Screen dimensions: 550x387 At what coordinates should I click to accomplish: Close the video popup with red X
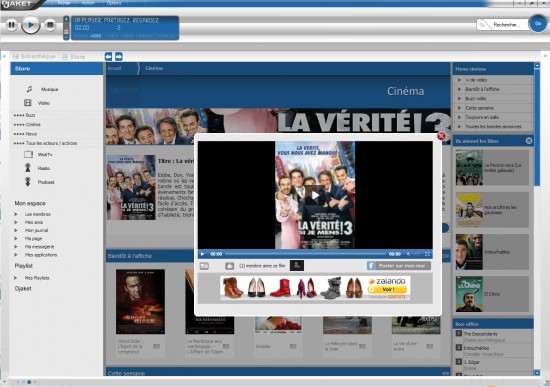point(441,136)
